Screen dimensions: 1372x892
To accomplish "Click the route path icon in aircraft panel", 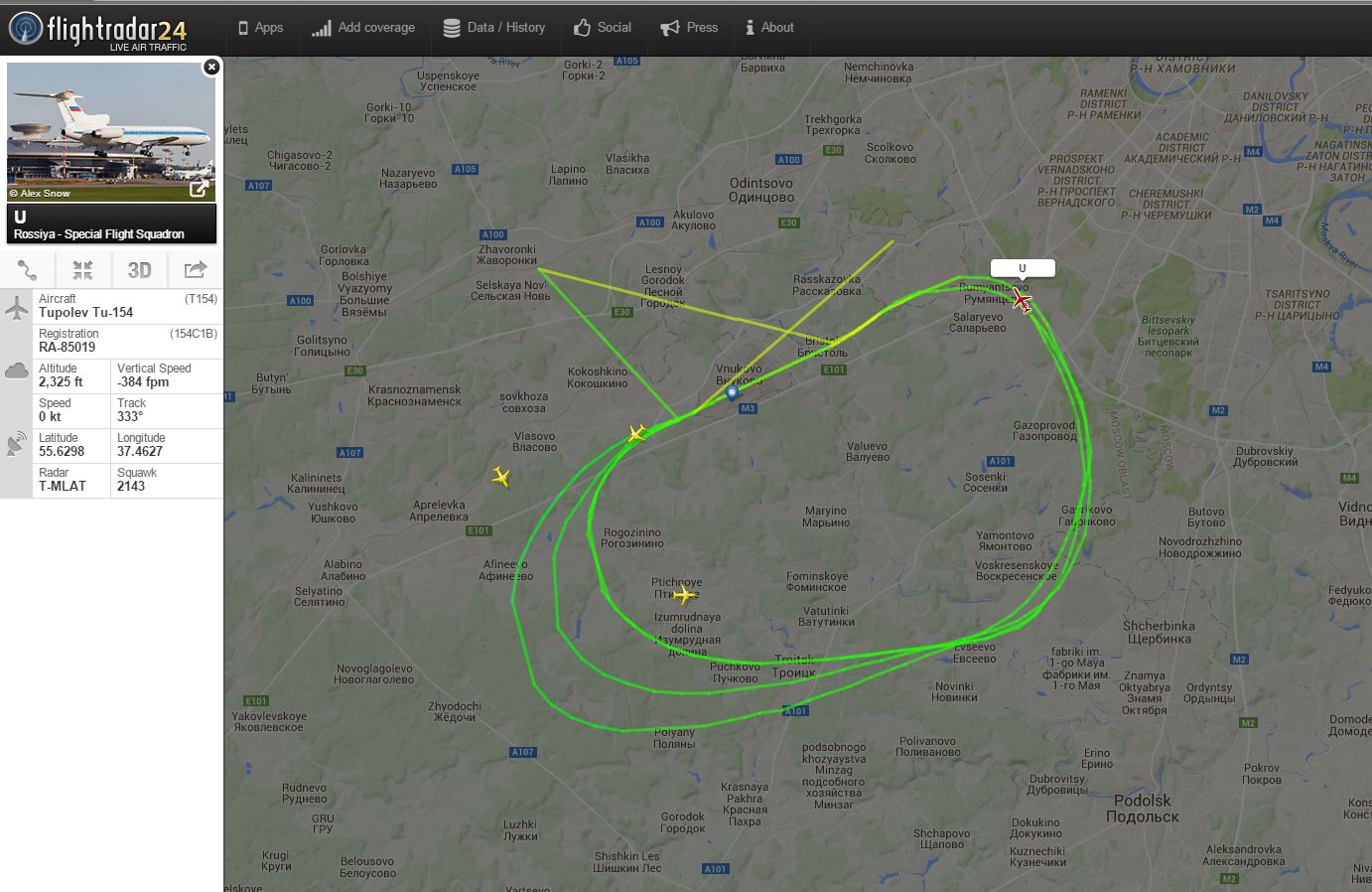I will [28, 269].
